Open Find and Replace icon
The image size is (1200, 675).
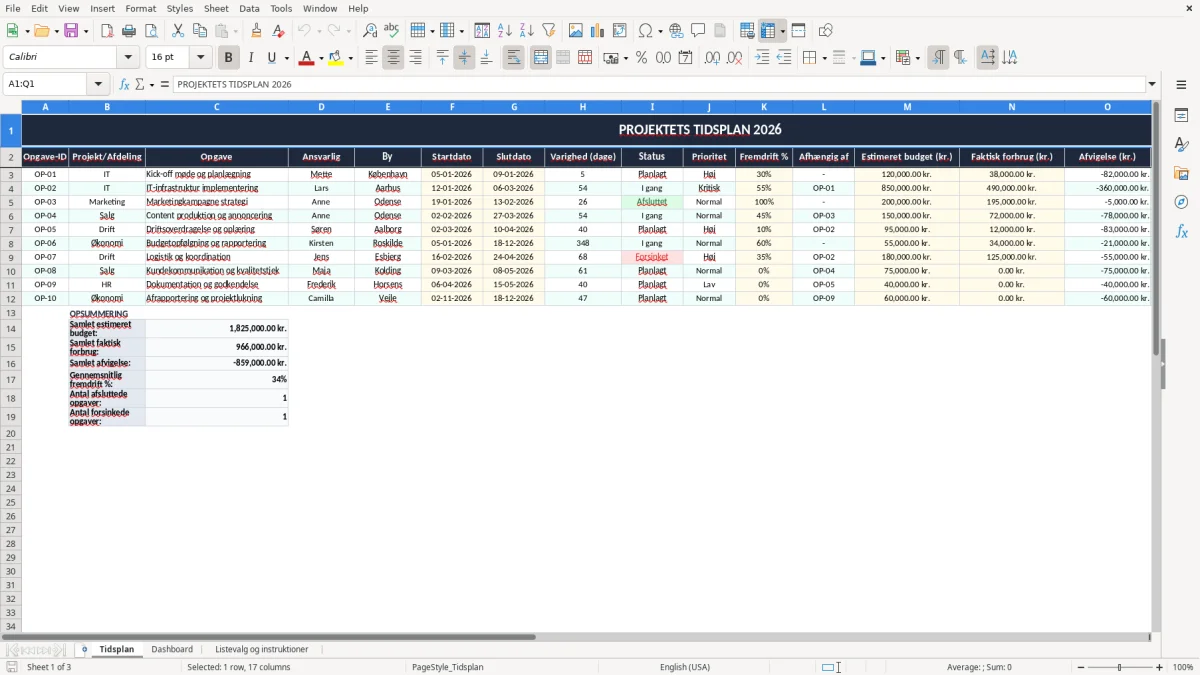click(x=370, y=31)
